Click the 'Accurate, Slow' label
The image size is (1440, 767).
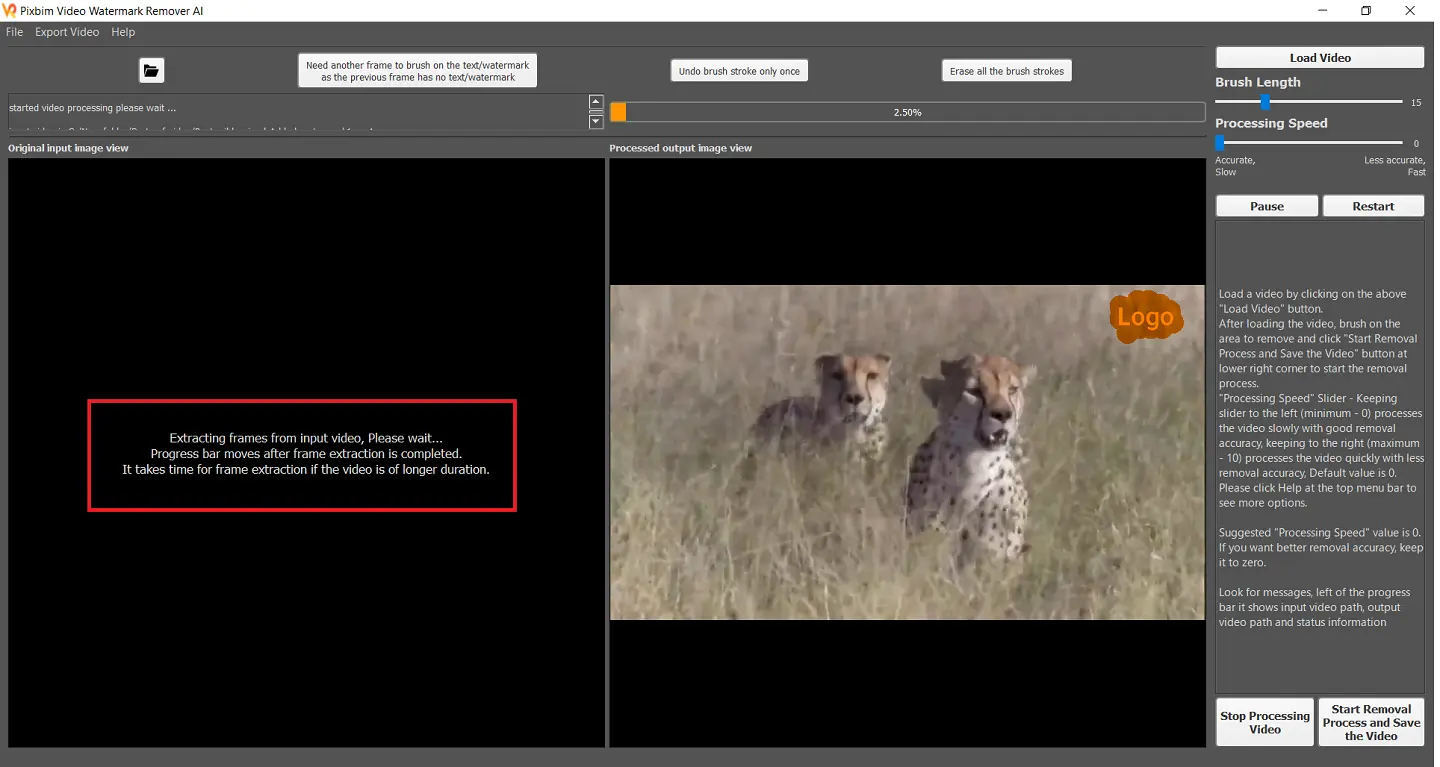coord(1235,166)
